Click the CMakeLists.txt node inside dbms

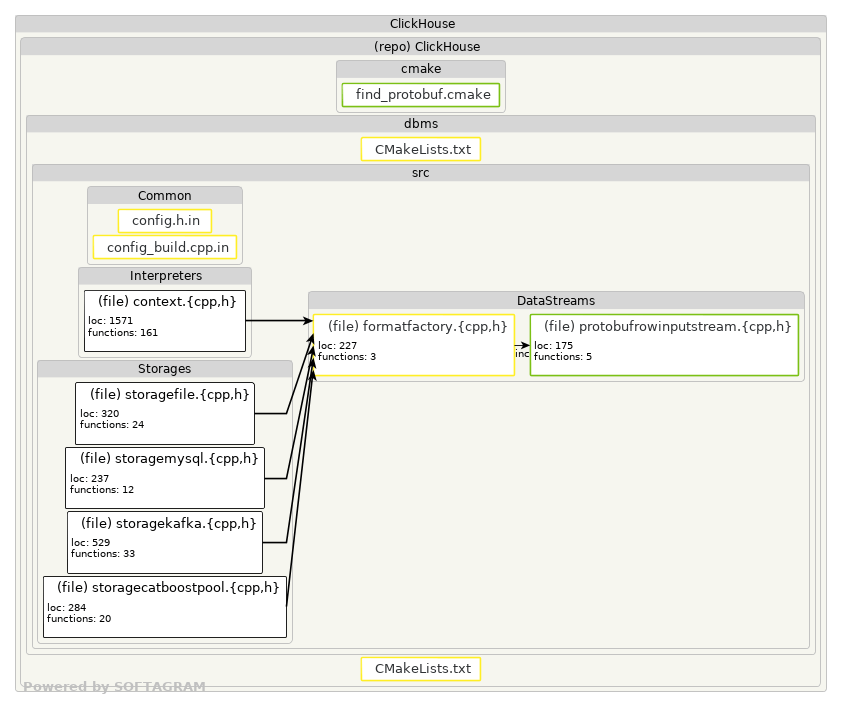[x=421, y=149]
